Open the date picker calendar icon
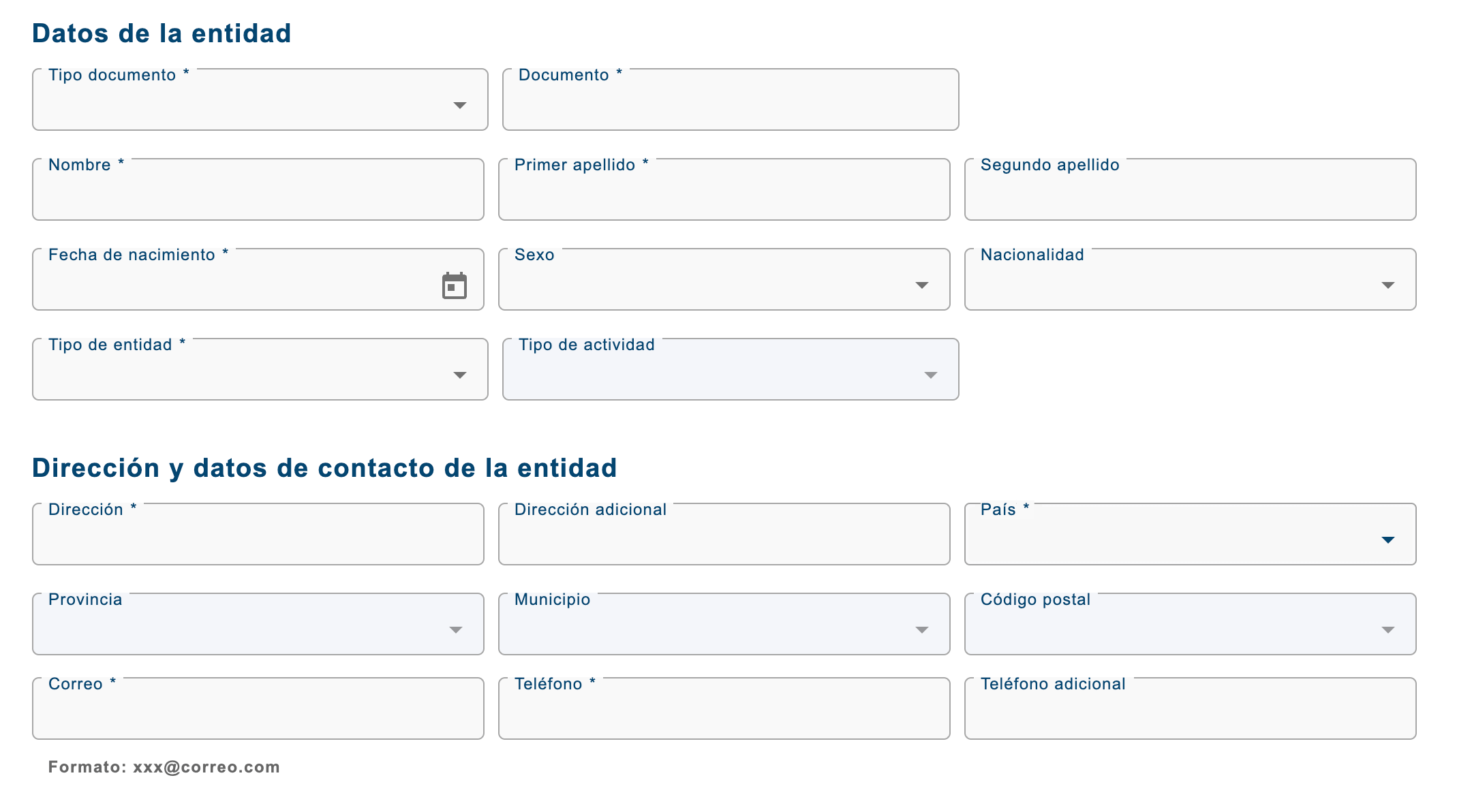This screenshot has height=812, width=1472. point(455,285)
